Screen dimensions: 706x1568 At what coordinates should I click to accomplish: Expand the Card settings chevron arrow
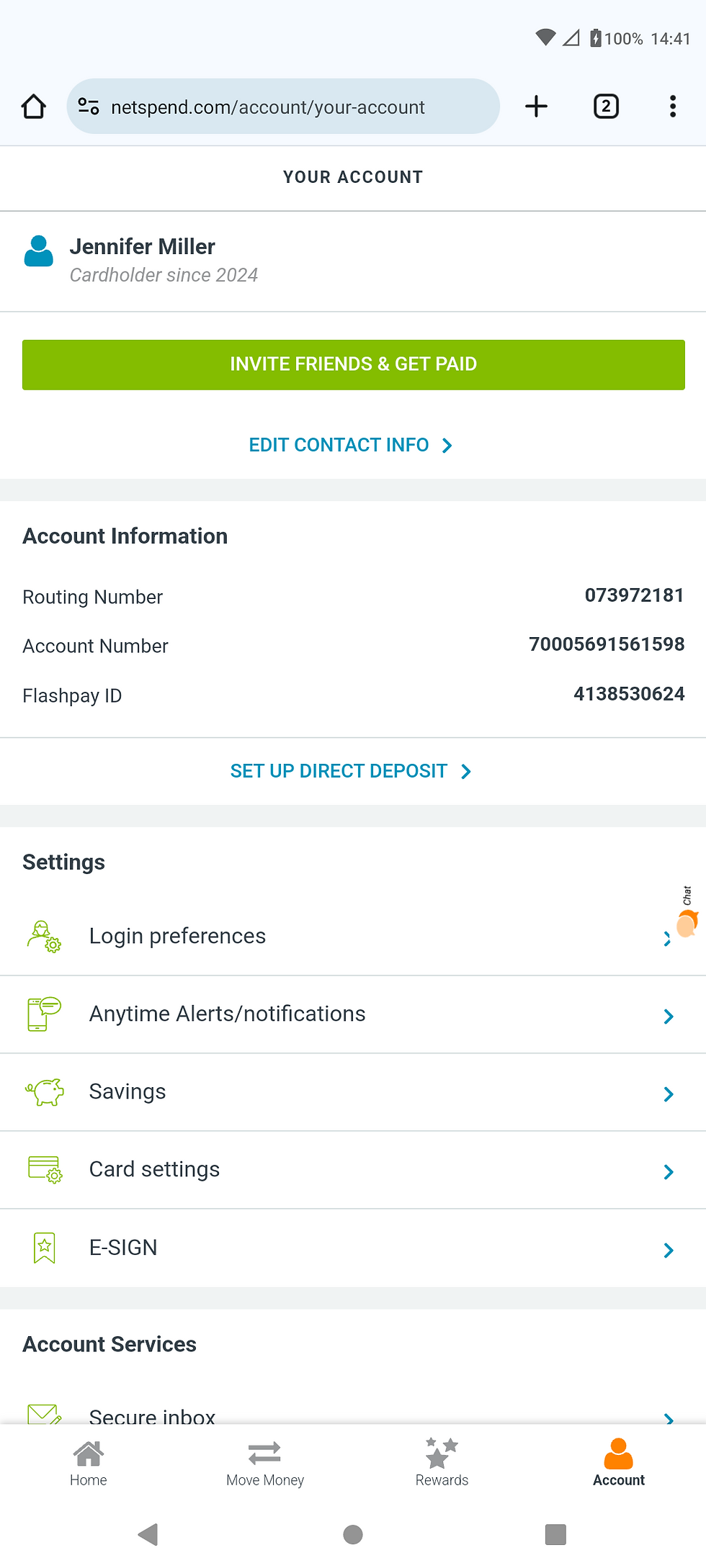tap(669, 1171)
